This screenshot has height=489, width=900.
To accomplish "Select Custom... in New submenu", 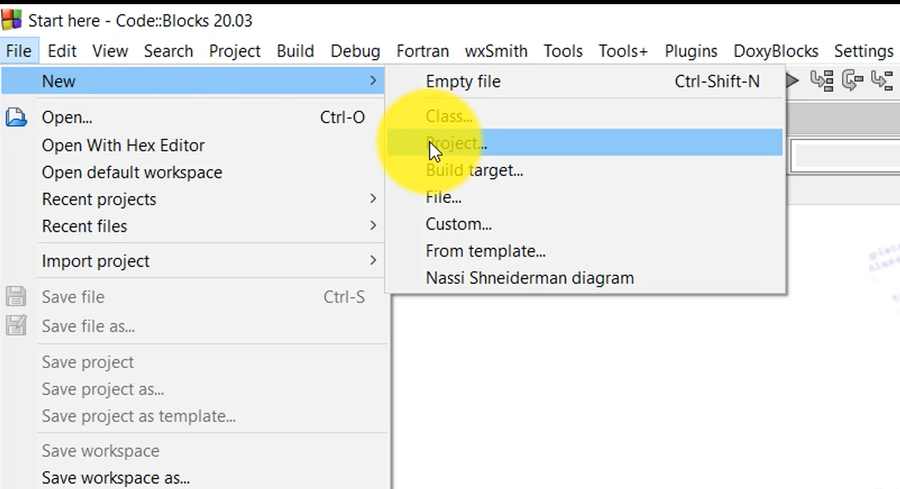I will click(585, 224).
